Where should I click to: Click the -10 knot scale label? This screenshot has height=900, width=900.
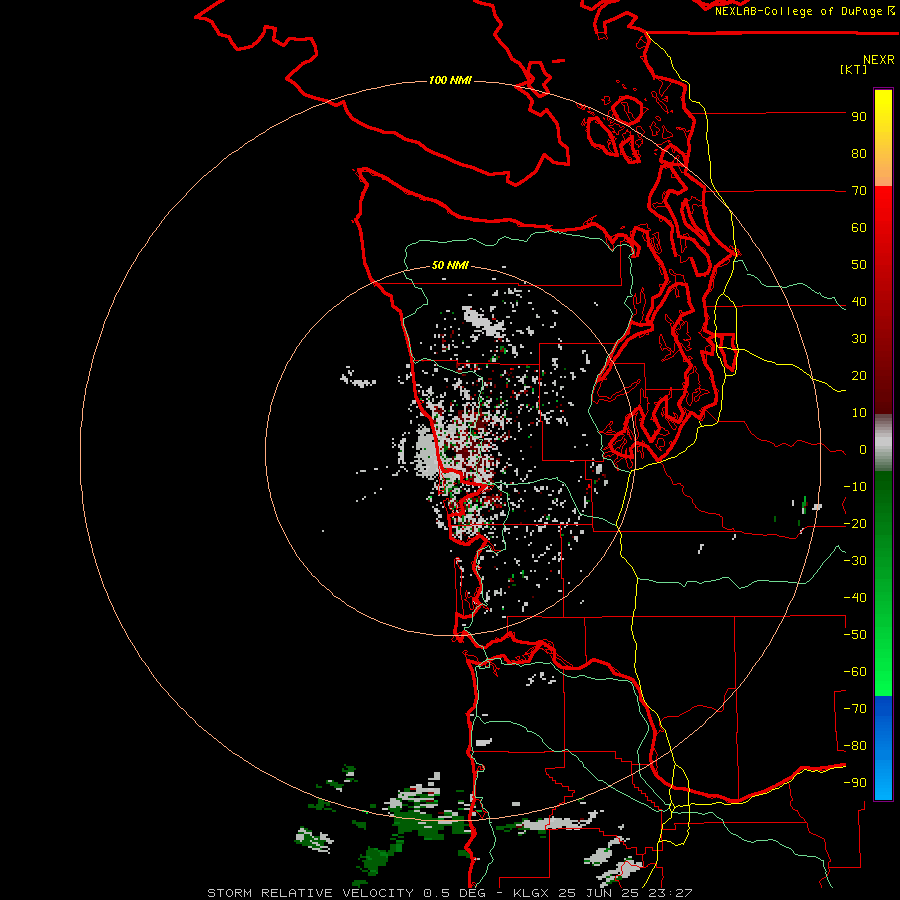pos(855,487)
